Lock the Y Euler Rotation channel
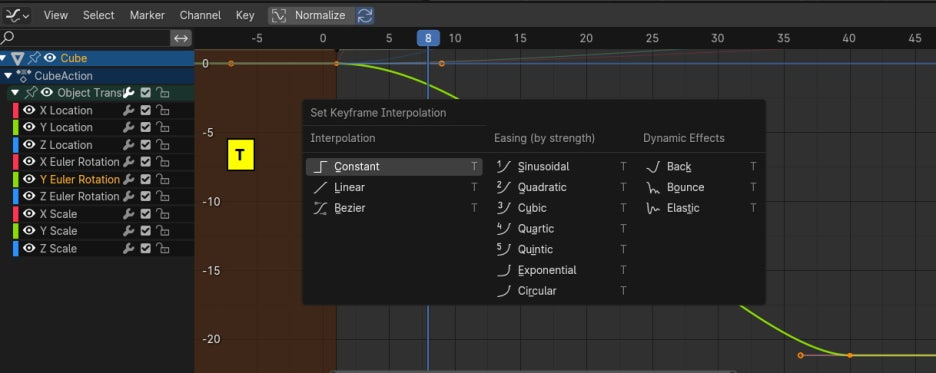The image size is (936, 373). 162,179
